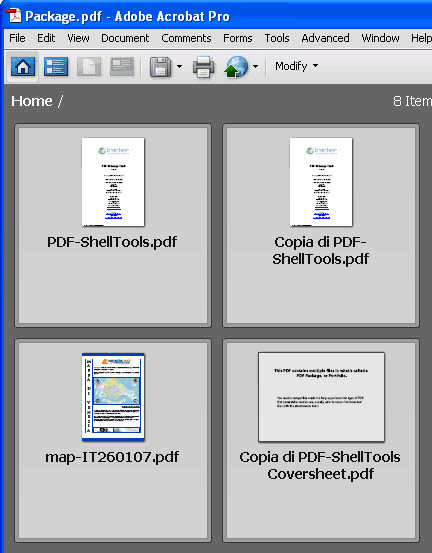
Task: Open the Tools menu
Action: 277,38
